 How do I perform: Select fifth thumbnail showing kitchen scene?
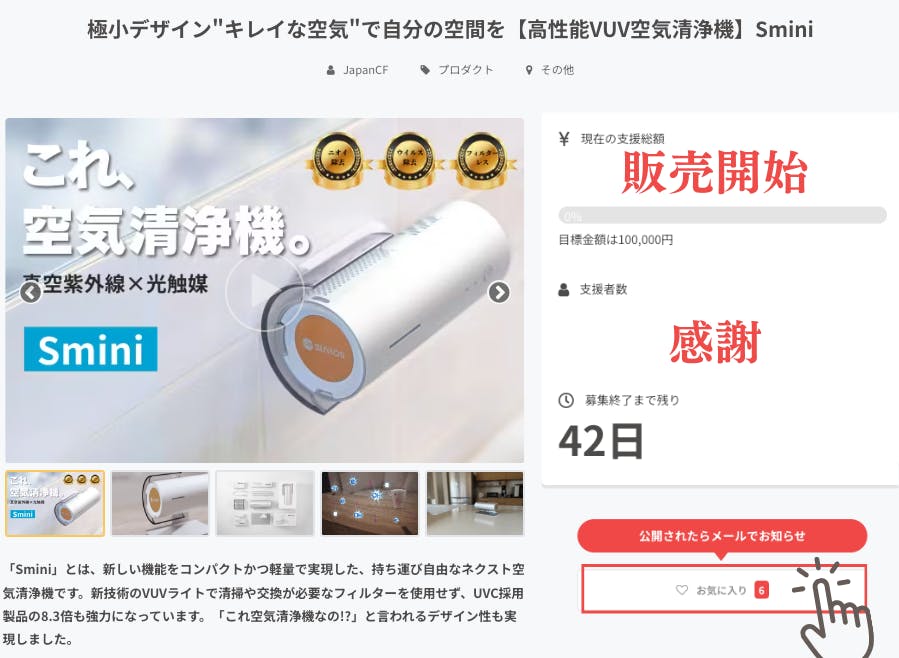475,504
